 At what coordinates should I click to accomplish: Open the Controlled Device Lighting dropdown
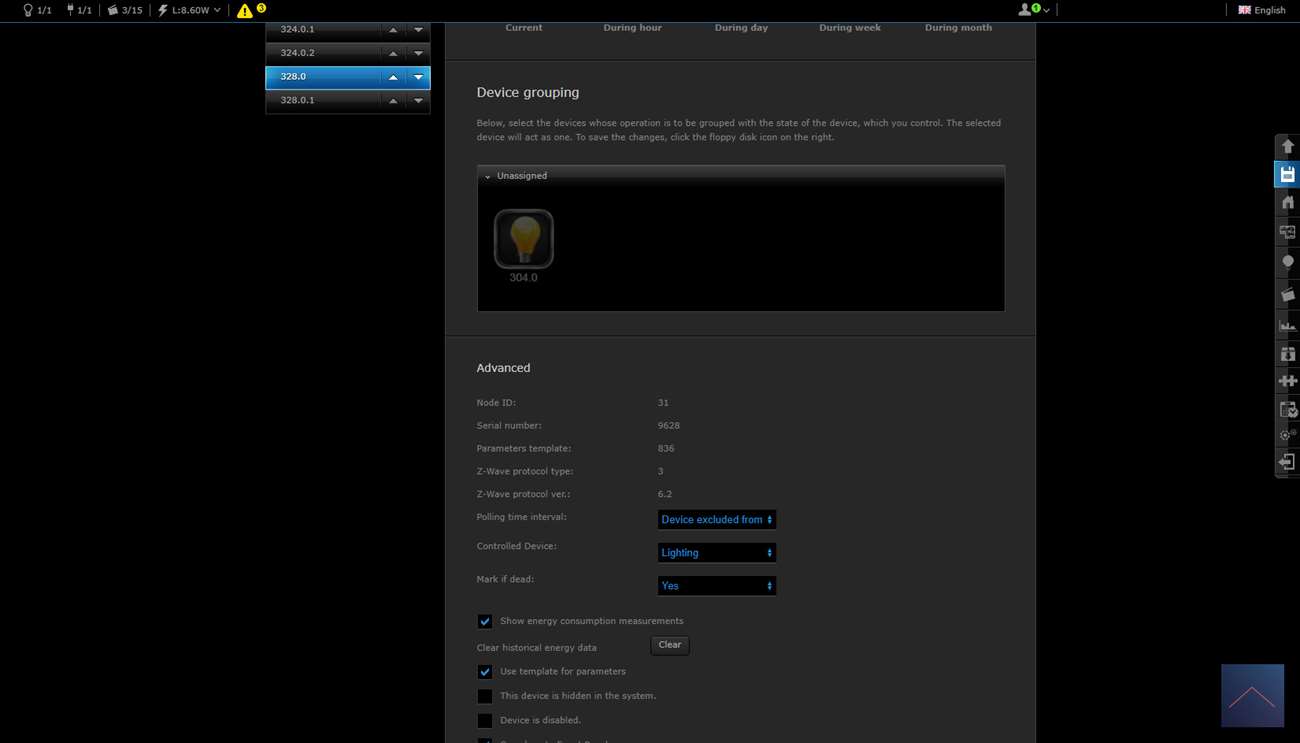pyautogui.click(x=716, y=553)
